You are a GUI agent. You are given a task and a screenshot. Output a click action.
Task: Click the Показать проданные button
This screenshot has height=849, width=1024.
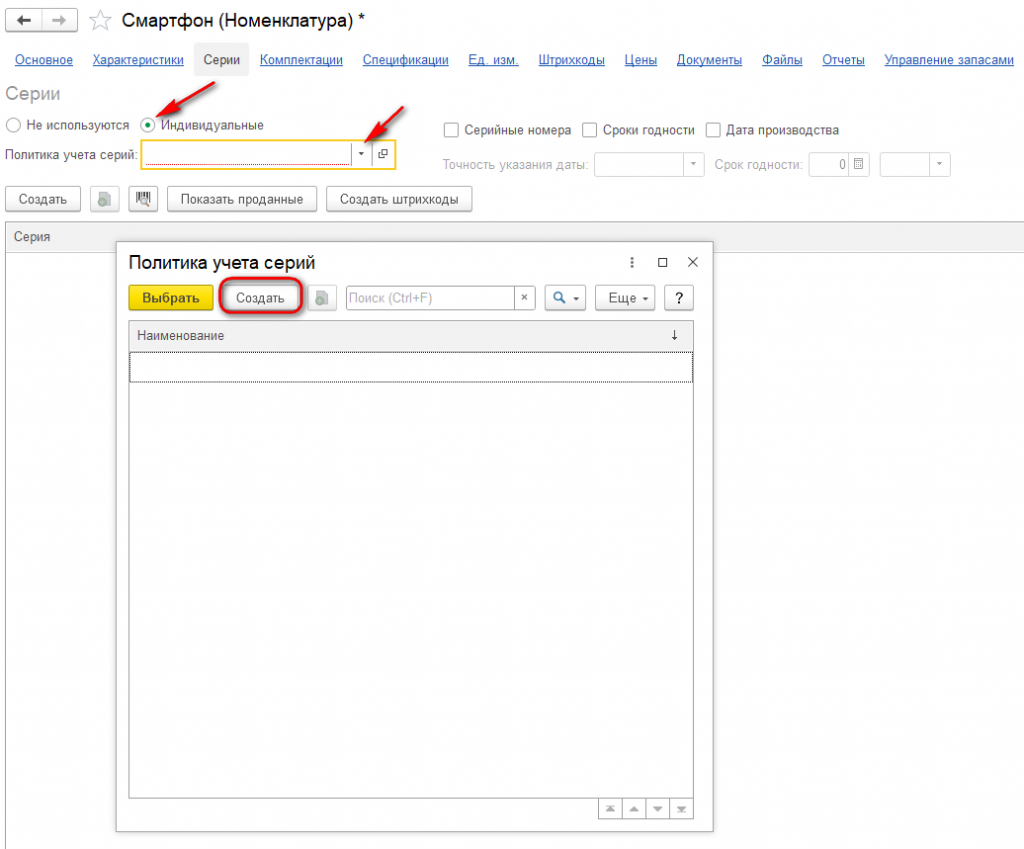(x=242, y=199)
